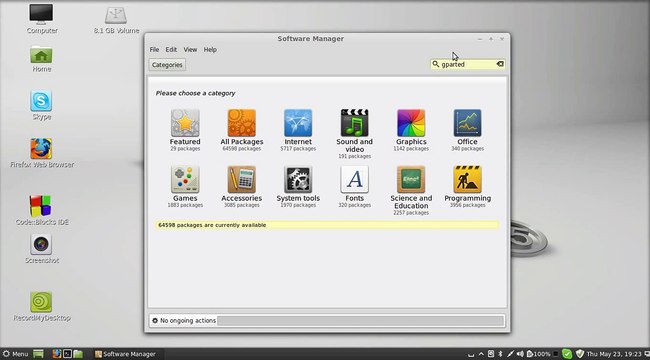Open the update manager shield icon
Image resolution: width=650 pixels, height=360 pixels.
(x=580, y=354)
